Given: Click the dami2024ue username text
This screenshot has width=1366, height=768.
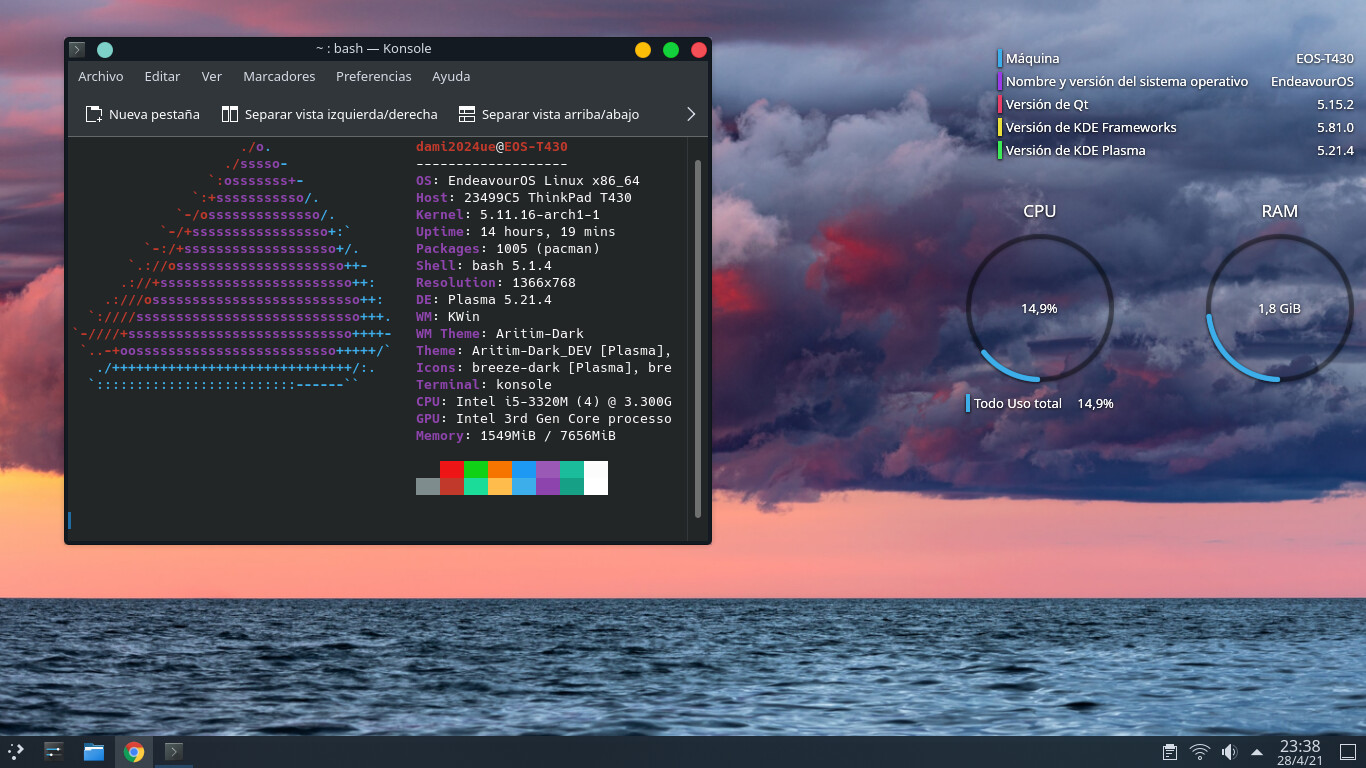Looking at the screenshot, I should 456,147.
